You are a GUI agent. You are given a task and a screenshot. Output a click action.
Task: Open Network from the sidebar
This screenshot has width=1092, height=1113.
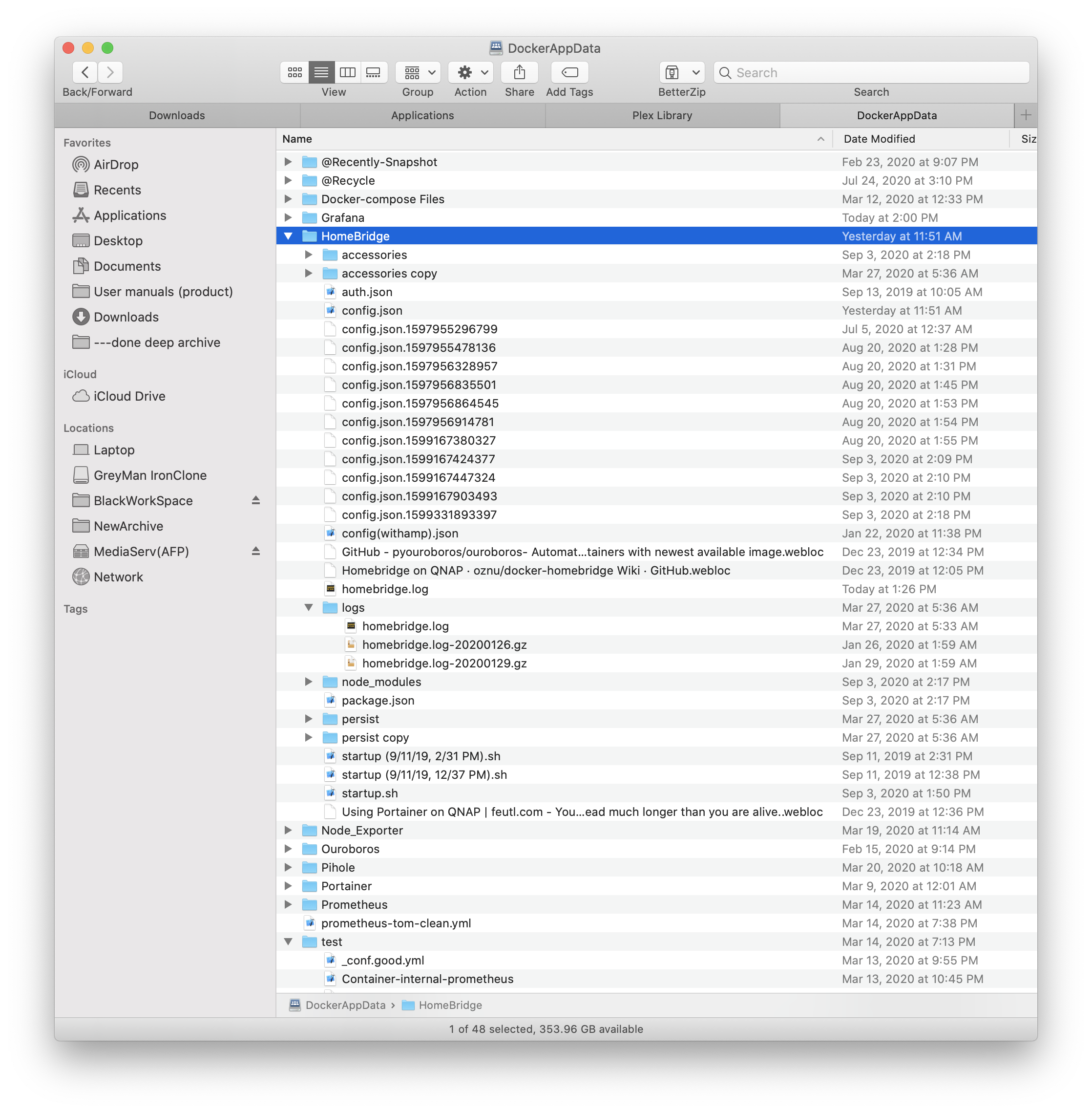(x=118, y=577)
